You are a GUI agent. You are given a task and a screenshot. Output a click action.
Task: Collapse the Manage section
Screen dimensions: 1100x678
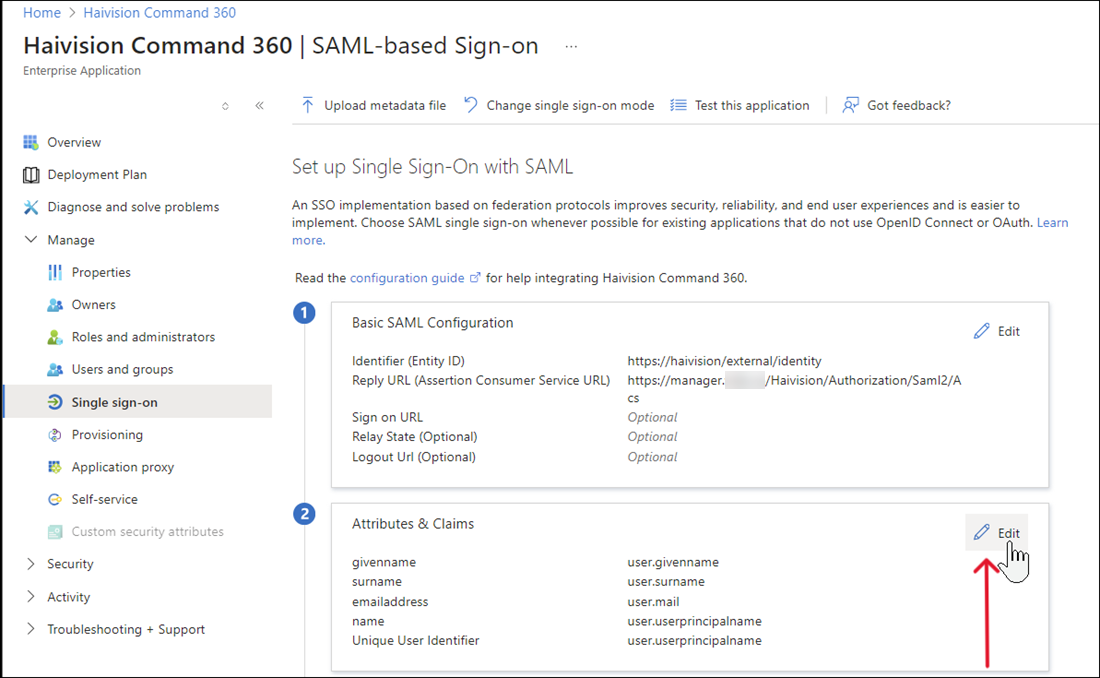30,239
